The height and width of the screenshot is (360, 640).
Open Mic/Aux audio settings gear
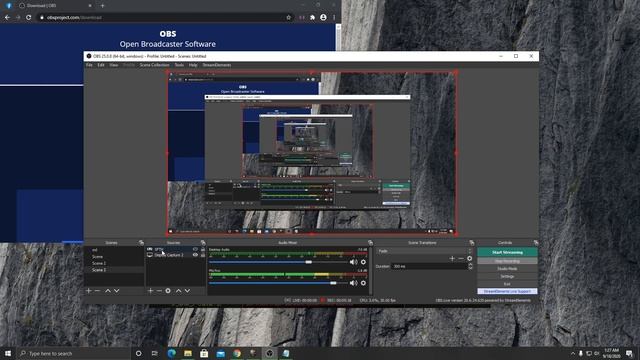(363, 283)
